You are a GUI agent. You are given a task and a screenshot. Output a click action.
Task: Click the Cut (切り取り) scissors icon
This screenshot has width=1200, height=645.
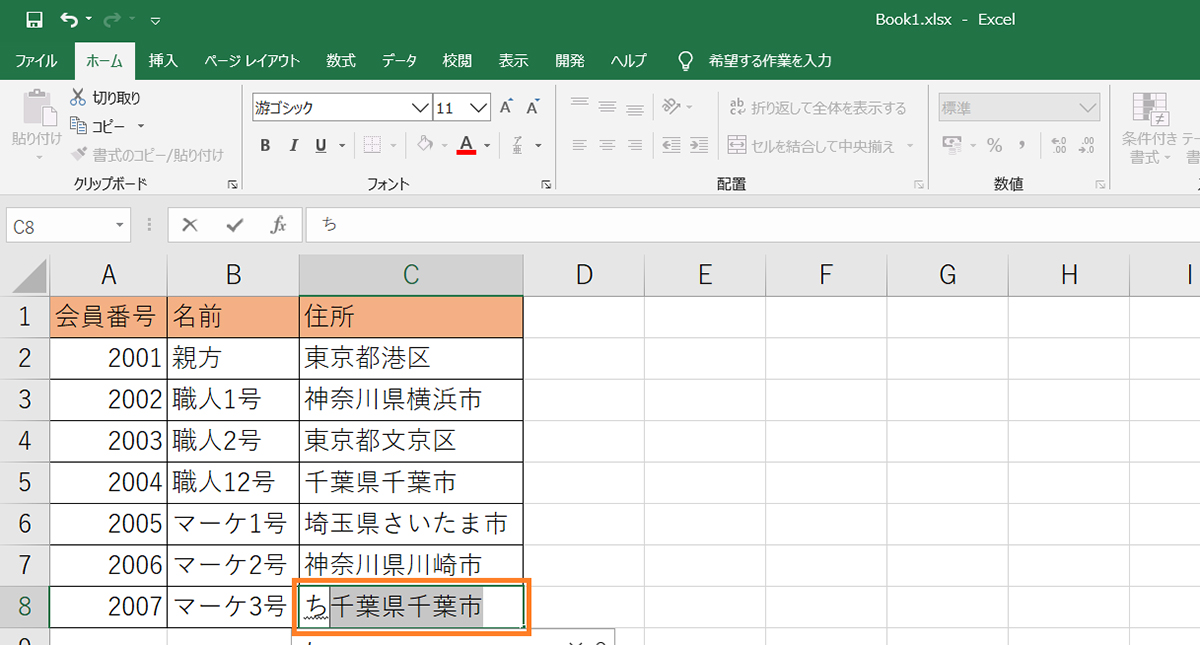(78, 98)
